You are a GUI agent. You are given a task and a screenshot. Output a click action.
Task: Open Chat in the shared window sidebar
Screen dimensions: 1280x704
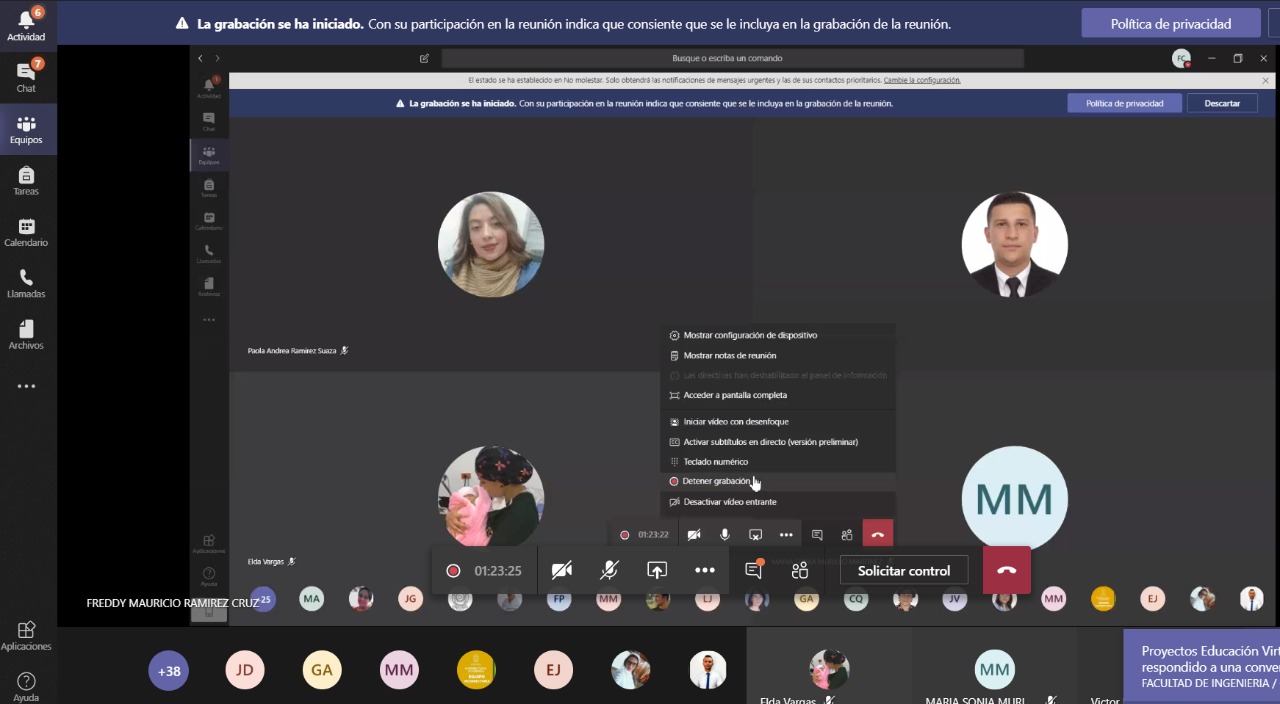209,122
